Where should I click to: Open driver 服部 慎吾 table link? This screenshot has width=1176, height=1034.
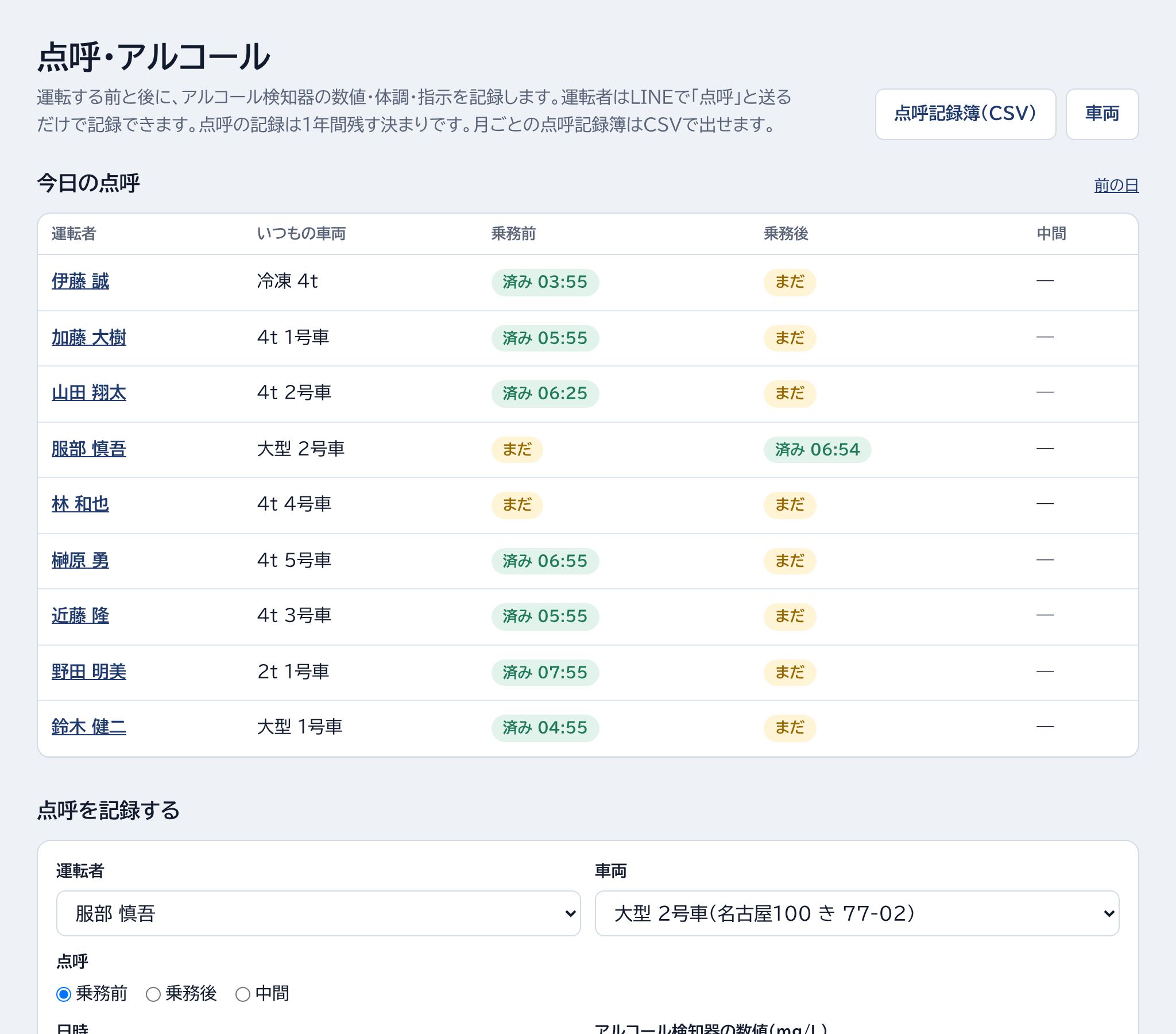click(x=88, y=449)
